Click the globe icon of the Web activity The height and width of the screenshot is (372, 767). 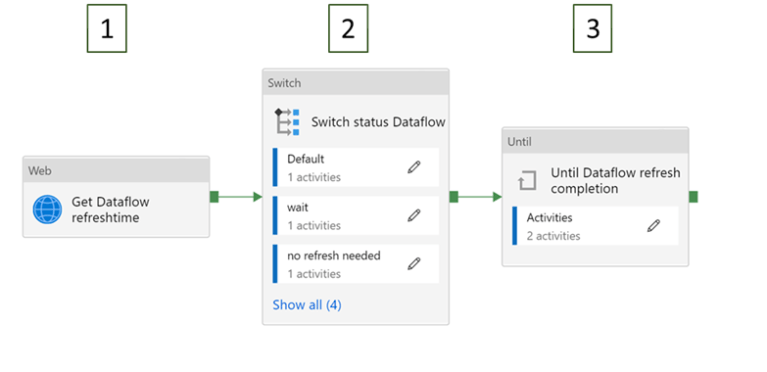click(47, 209)
